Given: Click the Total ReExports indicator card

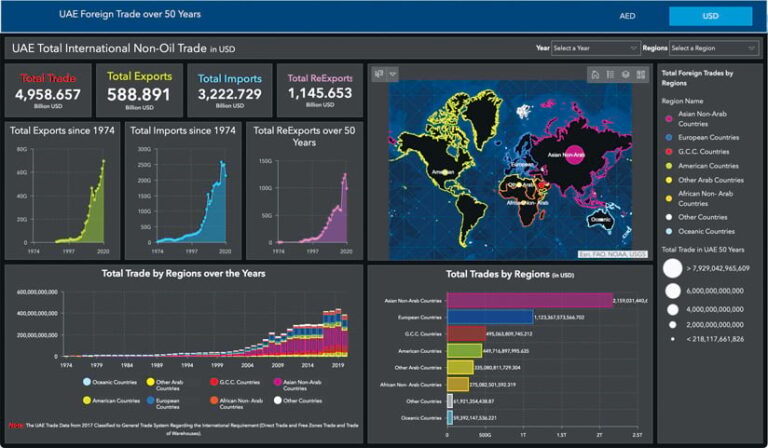Looking at the screenshot, I should pyautogui.click(x=320, y=90).
